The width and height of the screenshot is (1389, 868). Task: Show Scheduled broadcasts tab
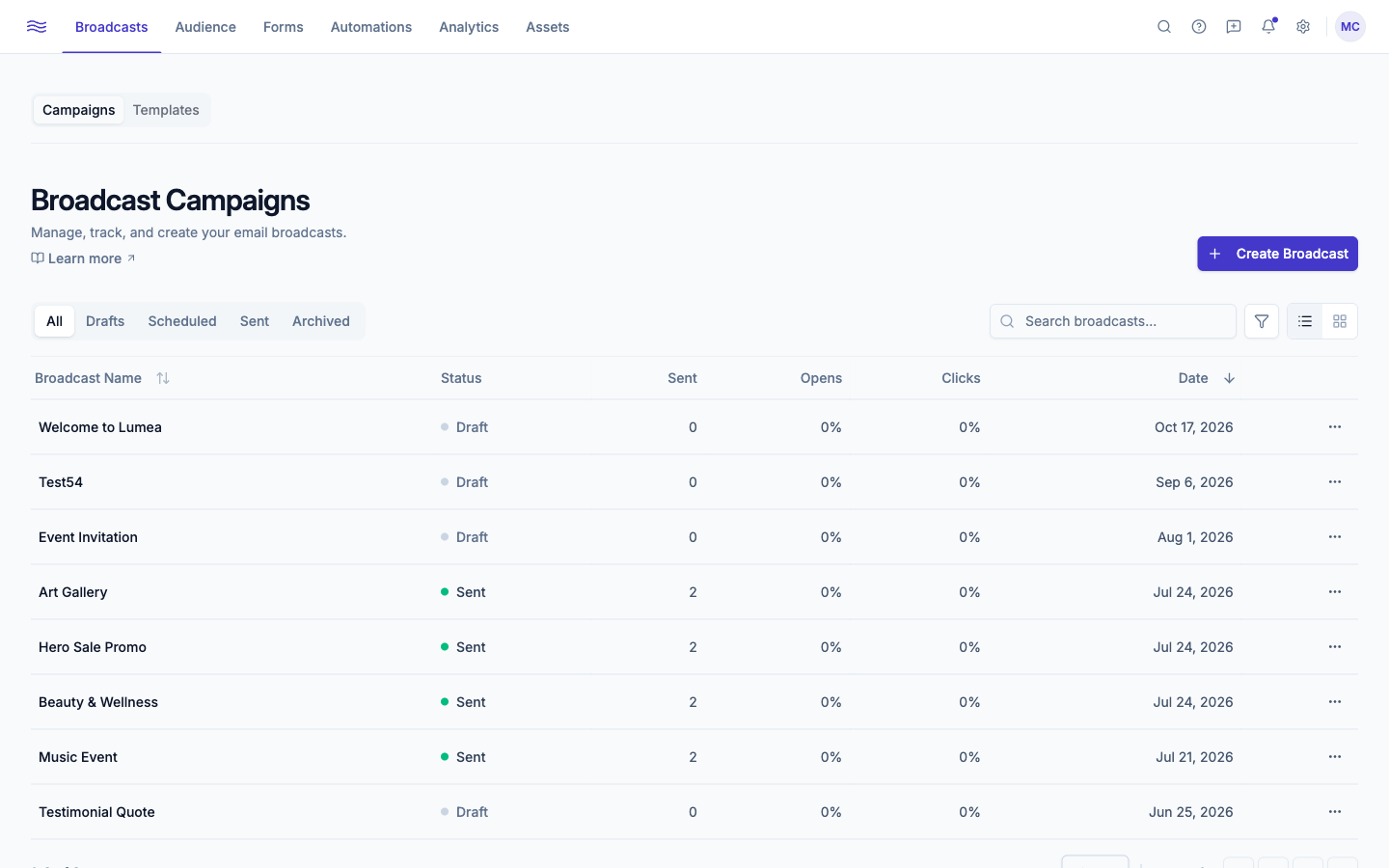pyautogui.click(x=182, y=321)
